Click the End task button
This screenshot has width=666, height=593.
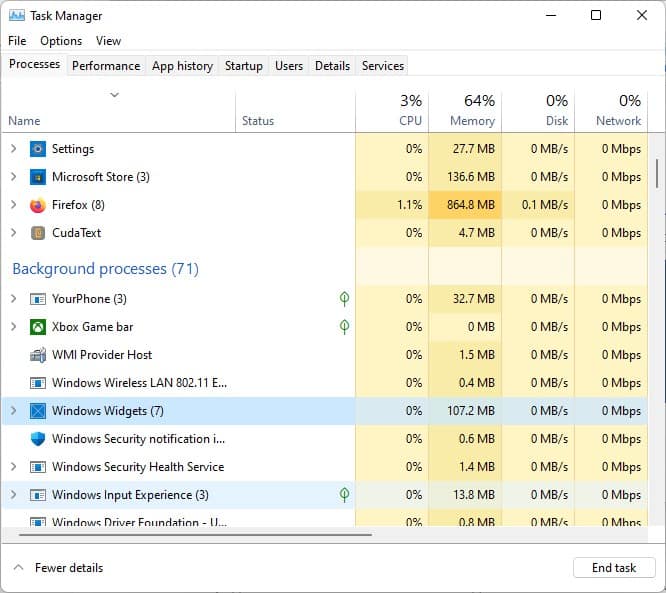[614, 568]
